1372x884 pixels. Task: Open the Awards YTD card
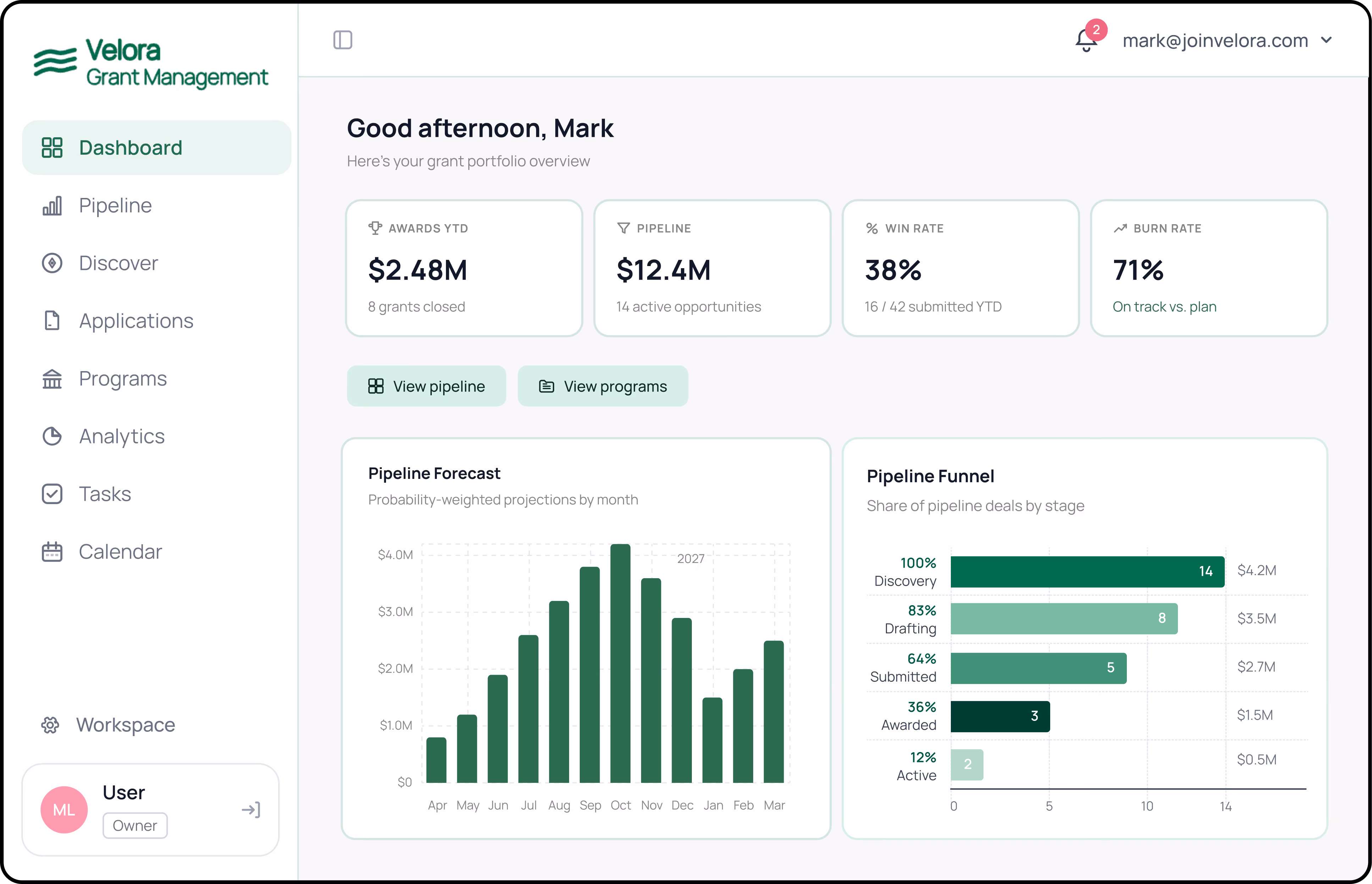click(464, 268)
